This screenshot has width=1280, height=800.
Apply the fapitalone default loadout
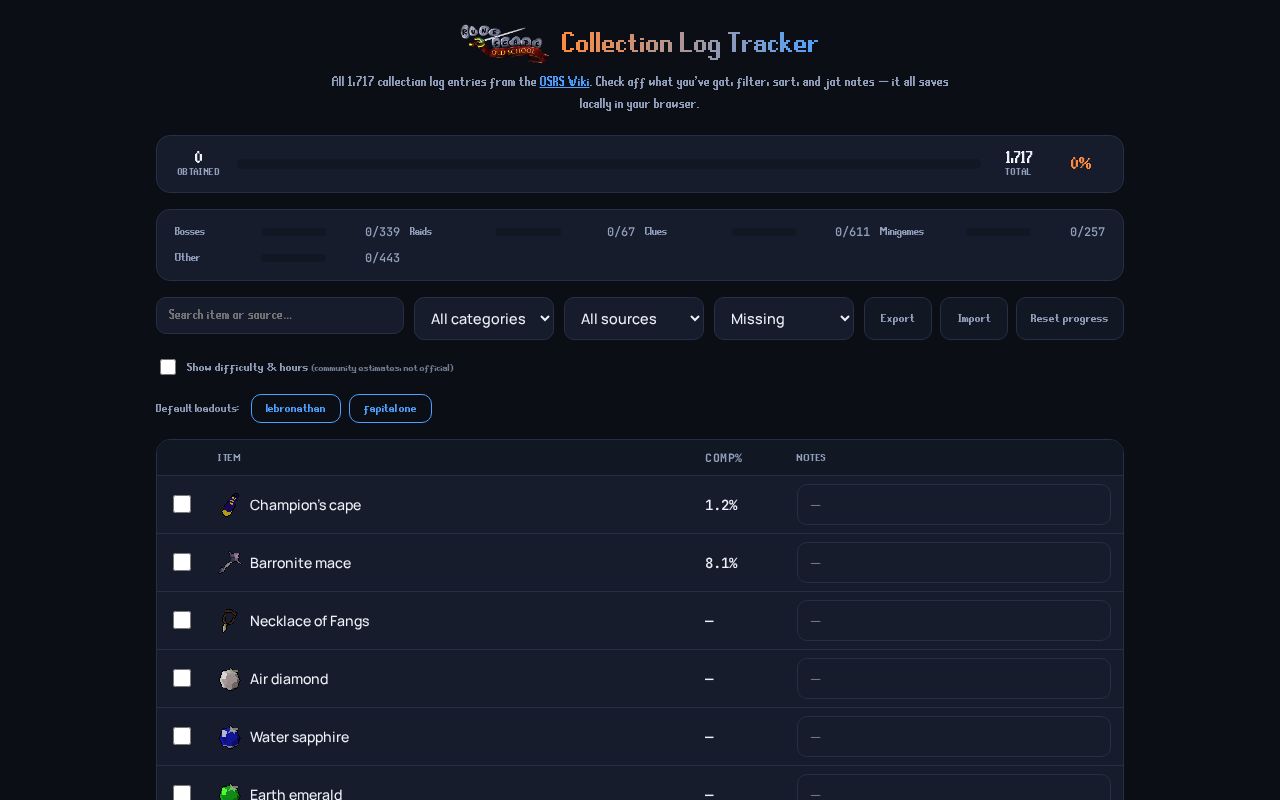coord(390,408)
